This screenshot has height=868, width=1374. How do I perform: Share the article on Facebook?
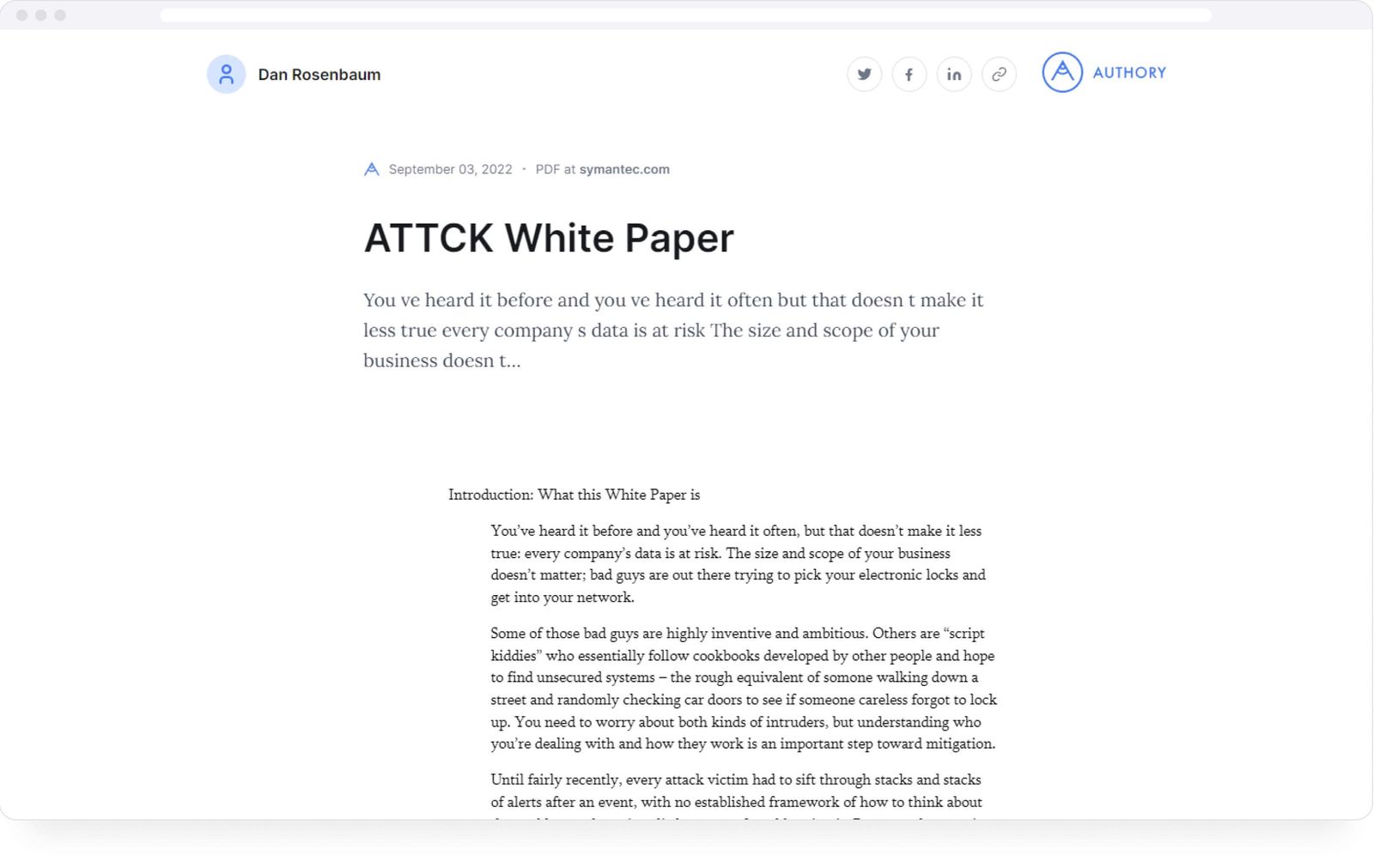(909, 74)
